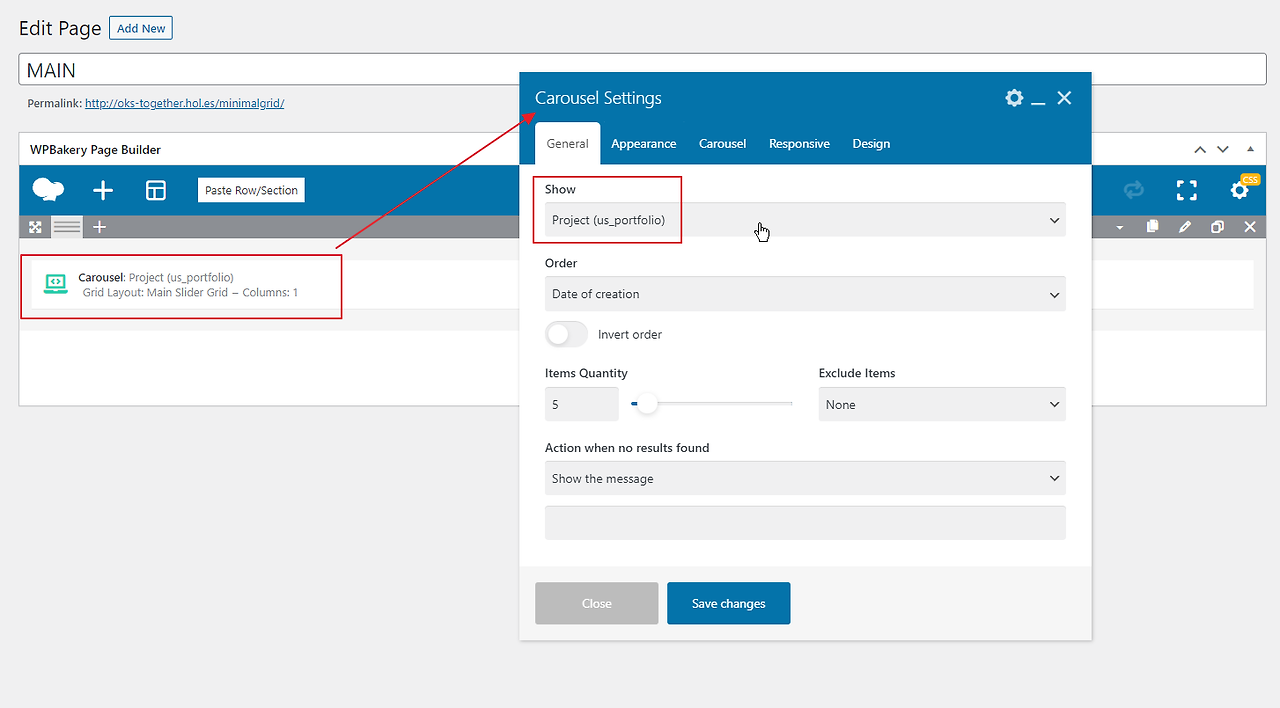Image resolution: width=1280 pixels, height=708 pixels.
Task: Click the row fullscreen expand icon
Action: 35,227
